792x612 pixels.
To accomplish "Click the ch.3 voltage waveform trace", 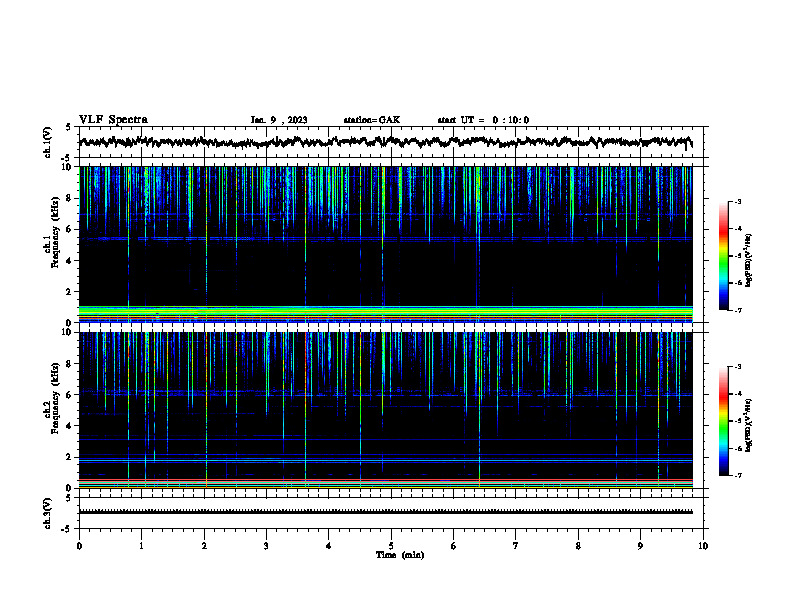I will pos(385,512).
